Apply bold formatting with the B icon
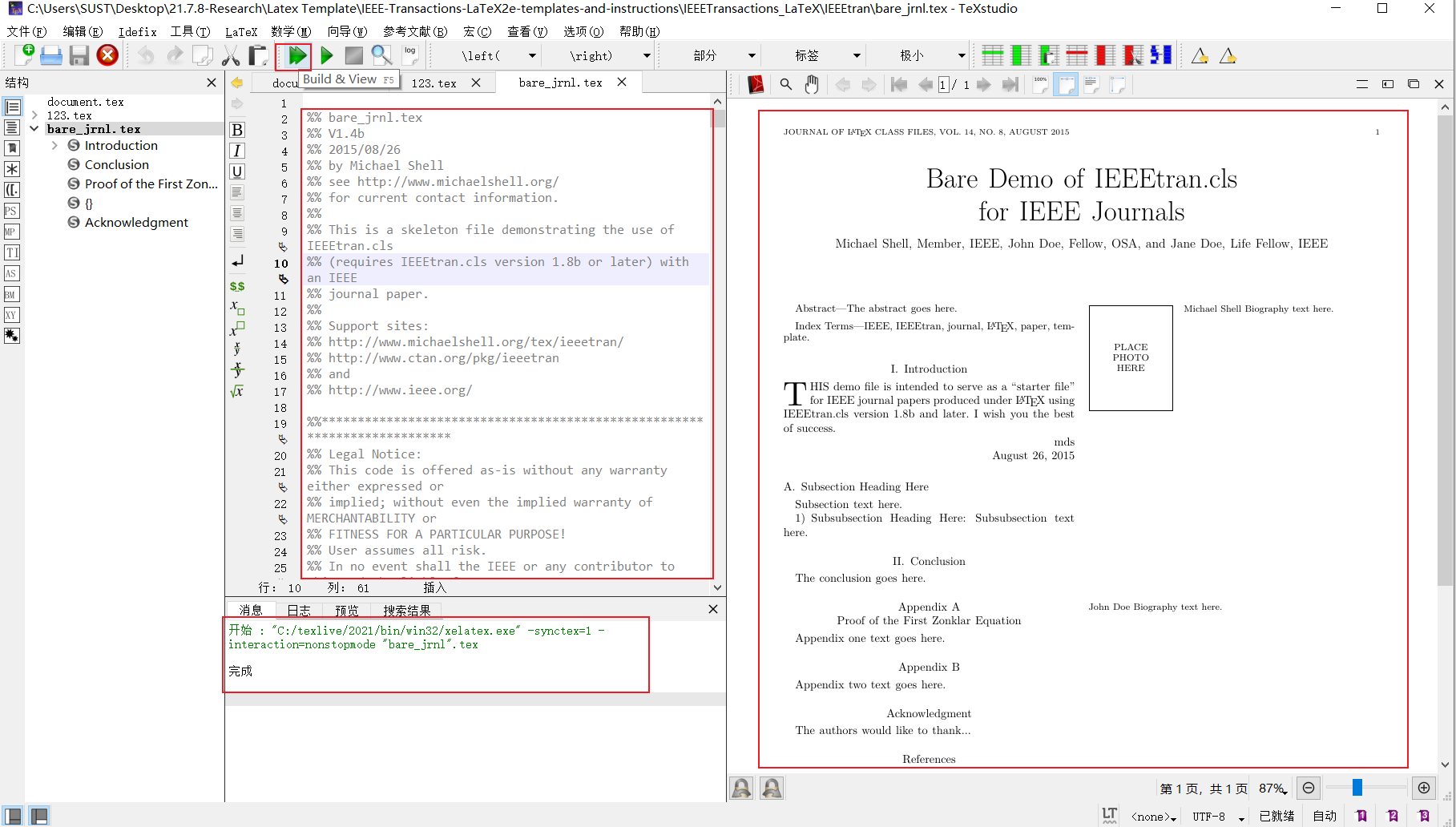 click(x=236, y=129)
